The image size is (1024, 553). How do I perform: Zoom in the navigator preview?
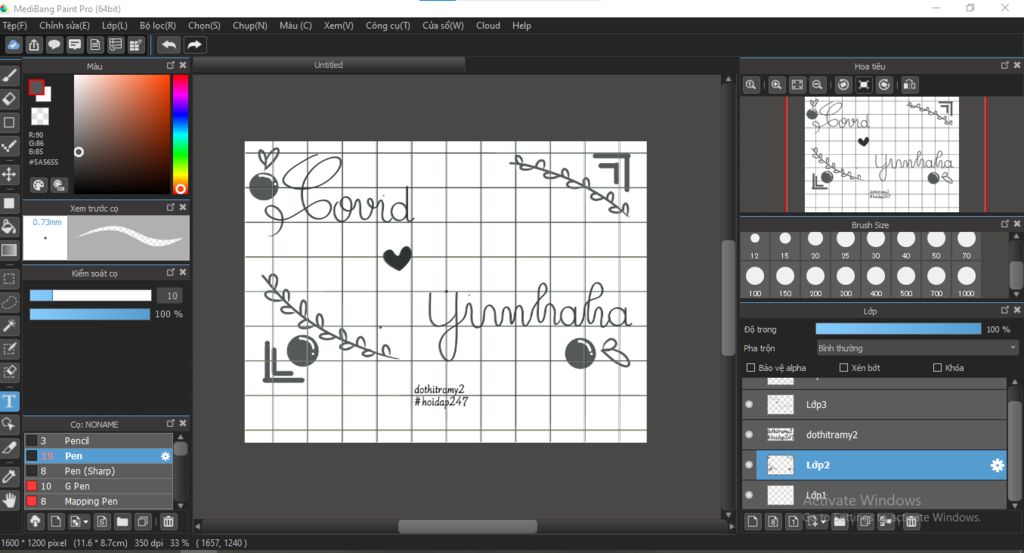[x=776, y=85]
